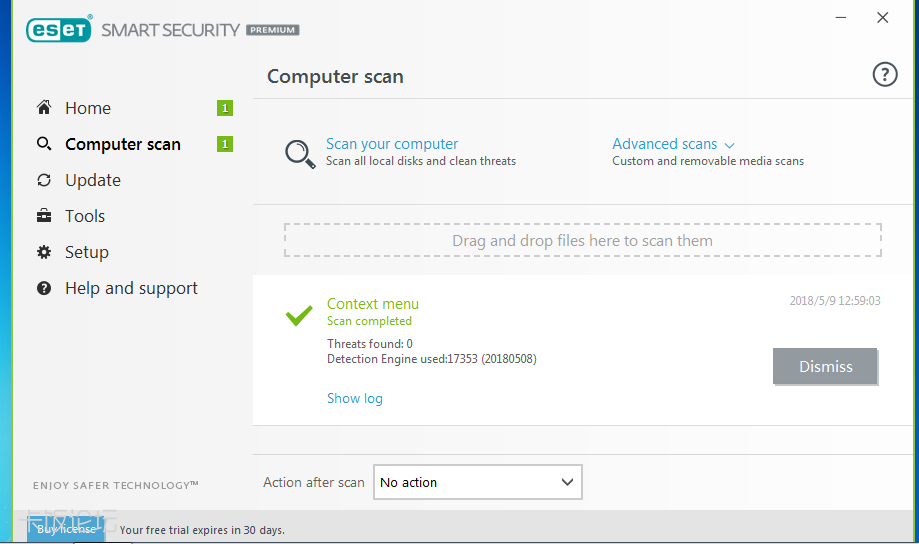The height and width of the screenshot is (544, 919).
Task: Open the Update section
Action: [93, 180]
